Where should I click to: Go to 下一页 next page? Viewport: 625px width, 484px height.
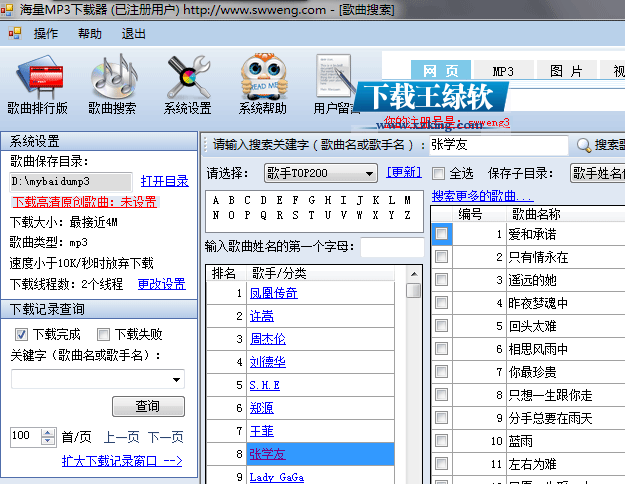pyautogui.click(x=165, y=437)
